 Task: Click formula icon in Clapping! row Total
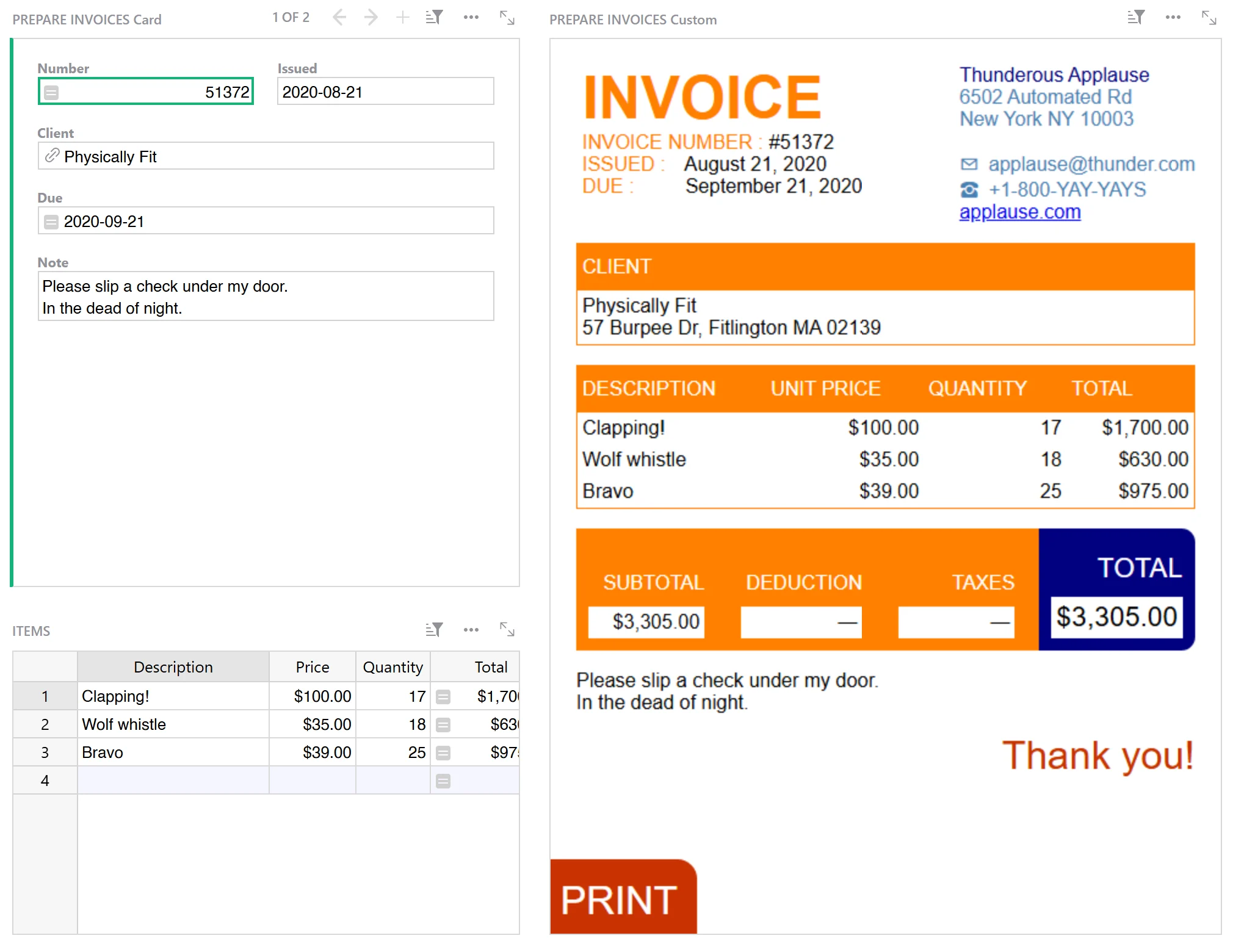[x=443, y=696]
